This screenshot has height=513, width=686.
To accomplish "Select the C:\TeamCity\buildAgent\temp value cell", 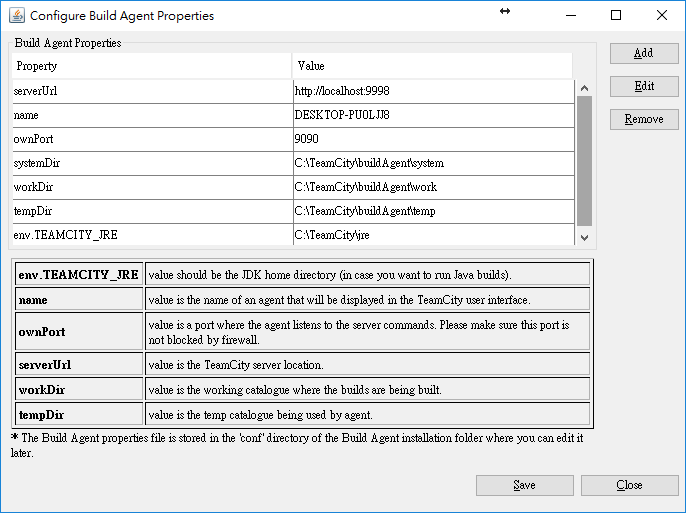I will coord(434,211).
